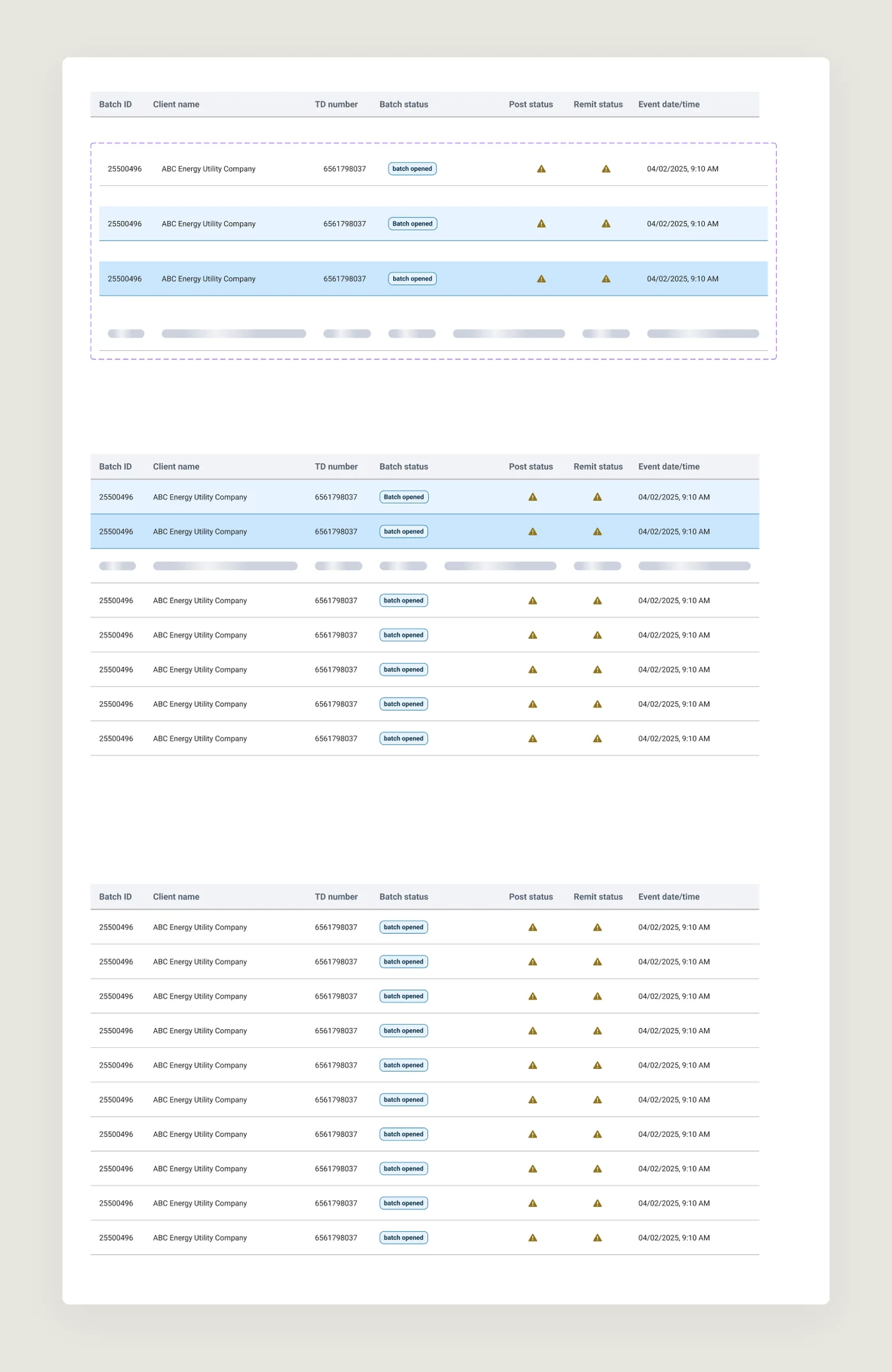Click the batch opened badge in top table's white row
The height and width of the screenshot is (1372, 892).
coord(412,169)
